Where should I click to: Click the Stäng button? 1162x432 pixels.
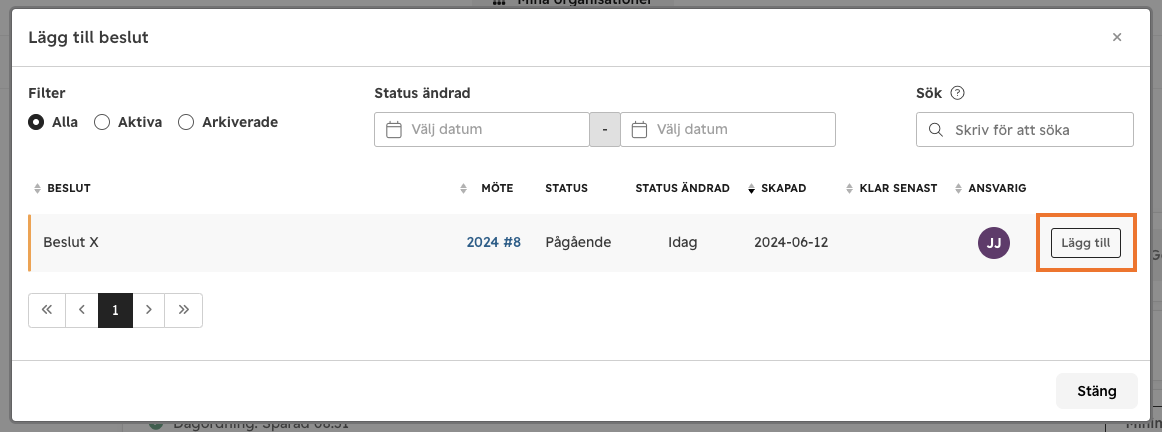click(x=1097, y=391)
